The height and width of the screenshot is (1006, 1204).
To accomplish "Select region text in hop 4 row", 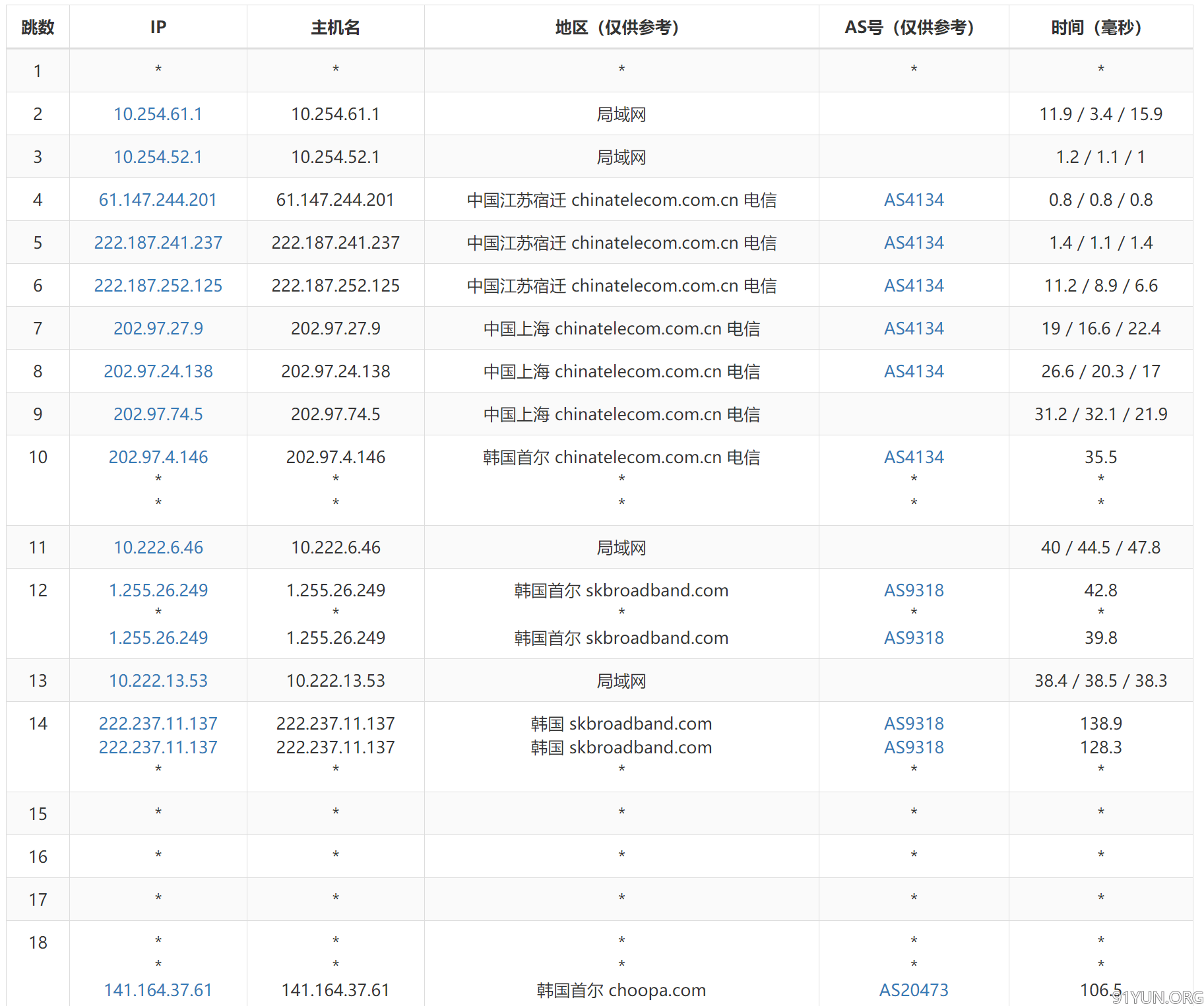I will pyautogui.click(x=621, y=200).
